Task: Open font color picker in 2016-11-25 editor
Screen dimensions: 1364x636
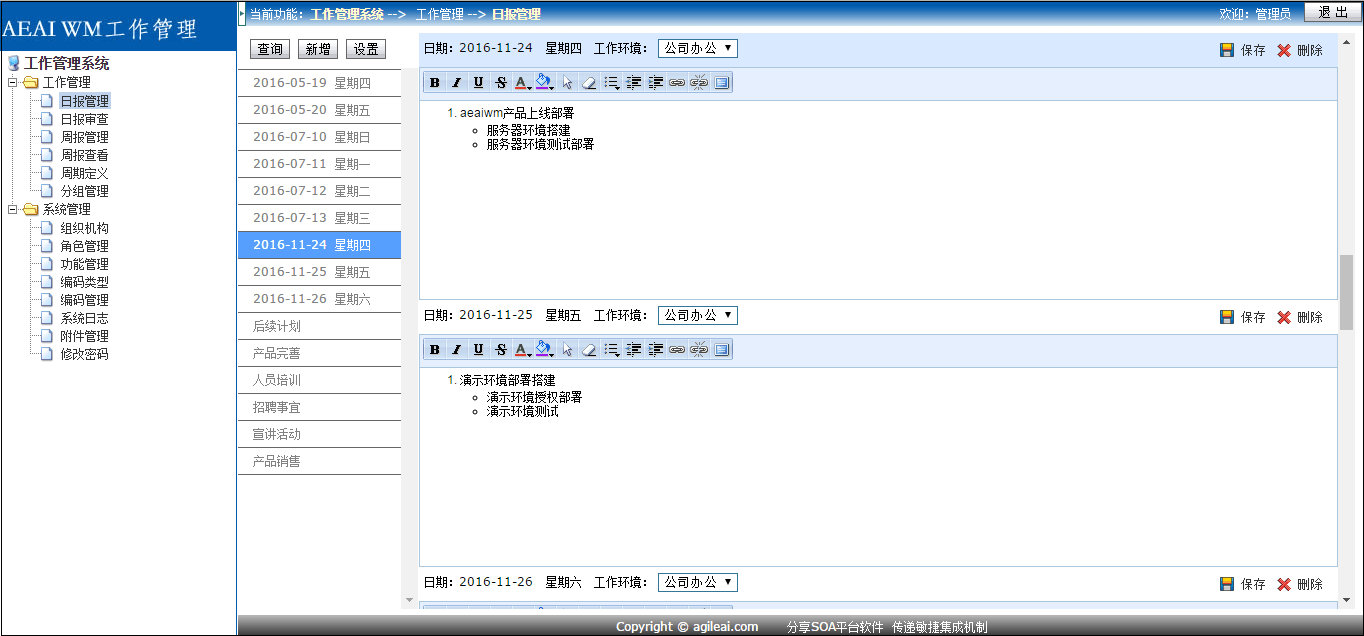Action: 523,350
